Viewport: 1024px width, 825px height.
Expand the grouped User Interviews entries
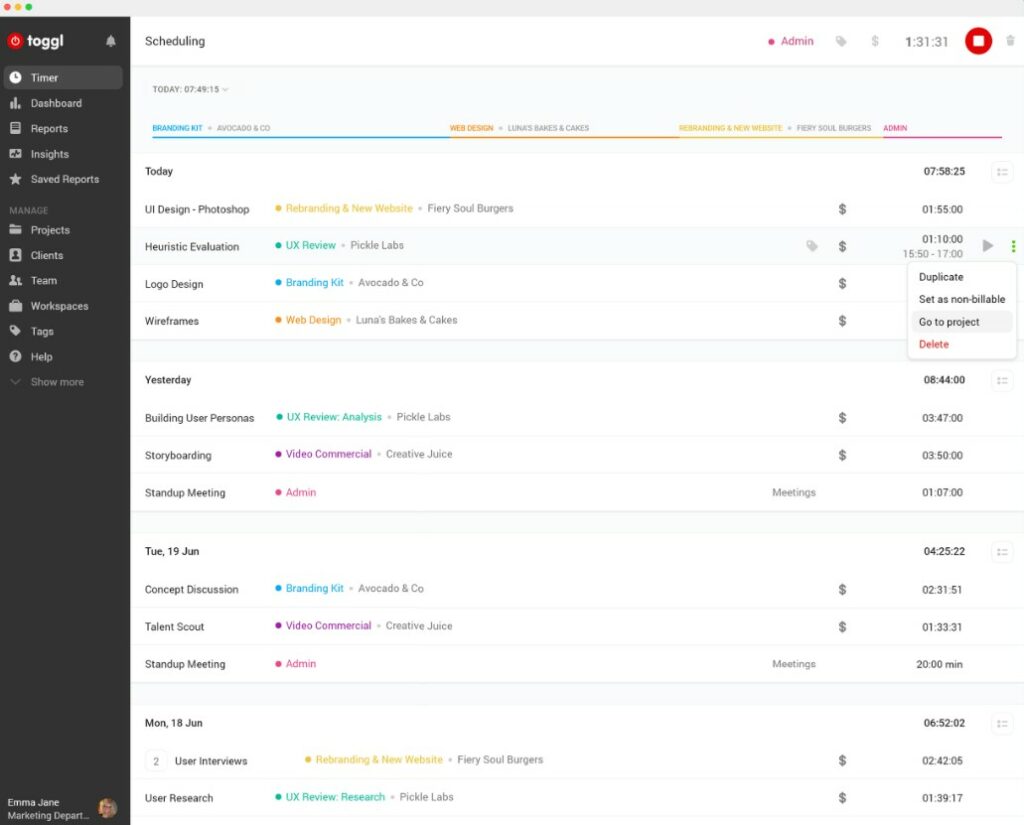156,760
